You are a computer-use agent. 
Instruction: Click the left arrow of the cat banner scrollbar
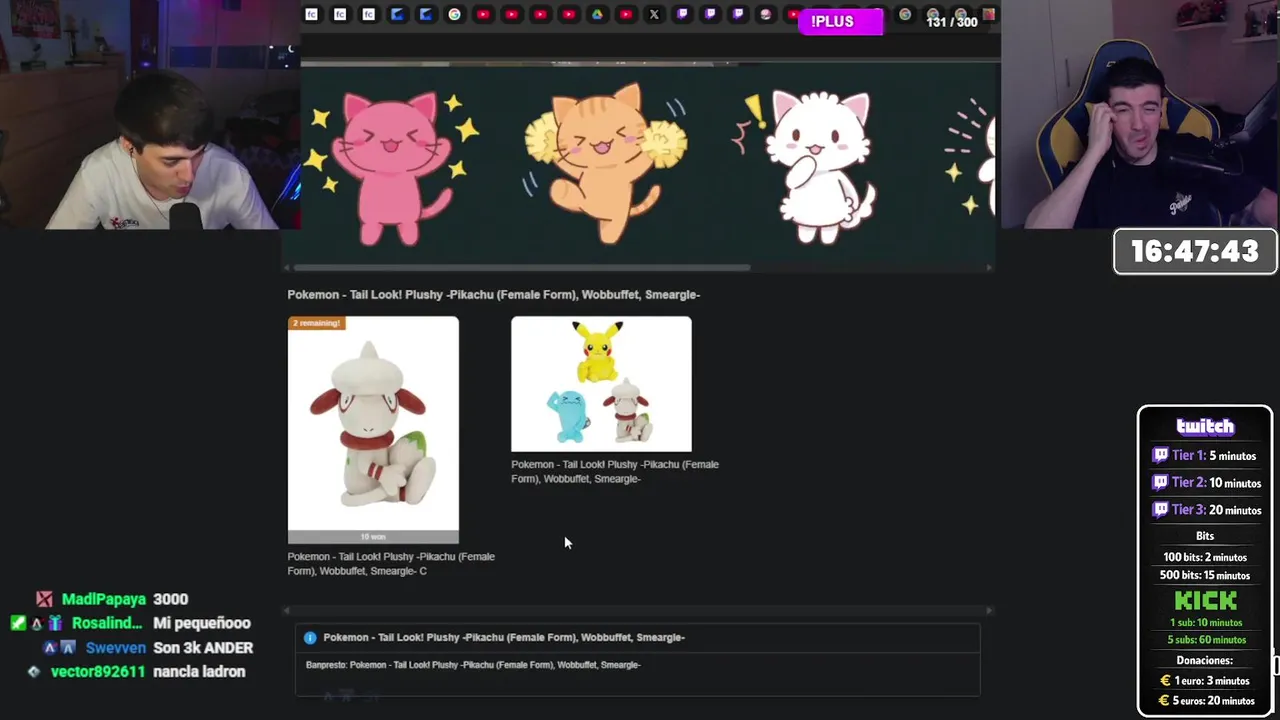288,267
